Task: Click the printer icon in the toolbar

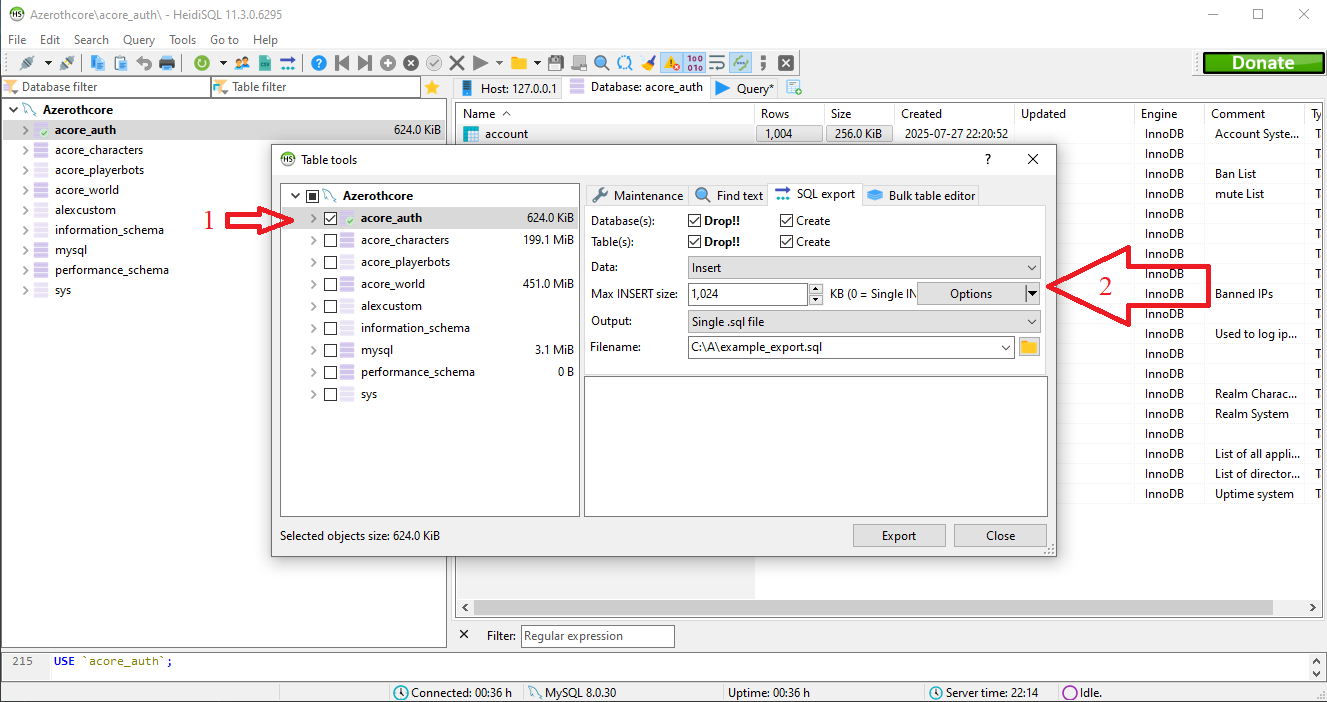Action: [167, 62]
